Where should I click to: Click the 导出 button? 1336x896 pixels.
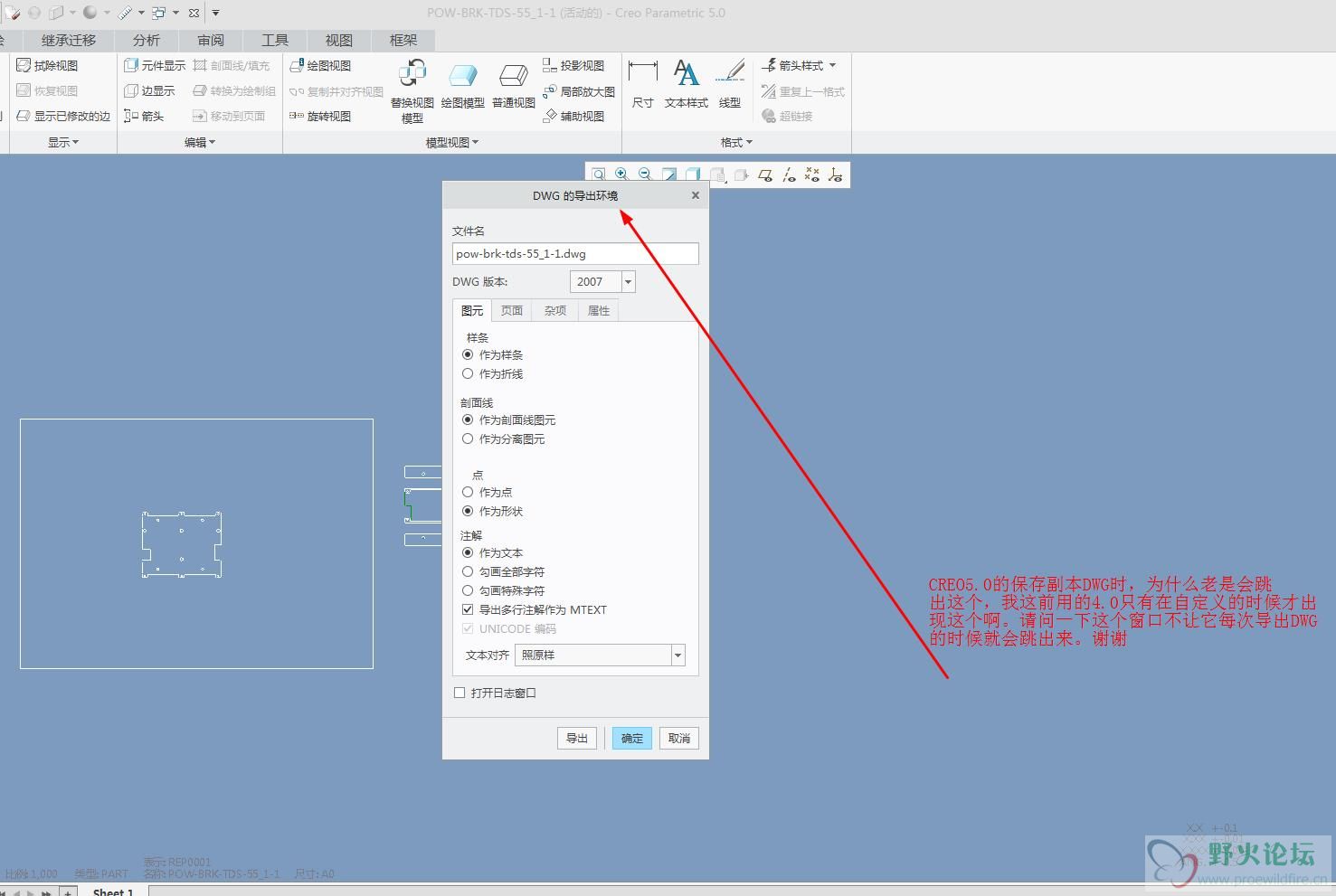click(577, 738)
